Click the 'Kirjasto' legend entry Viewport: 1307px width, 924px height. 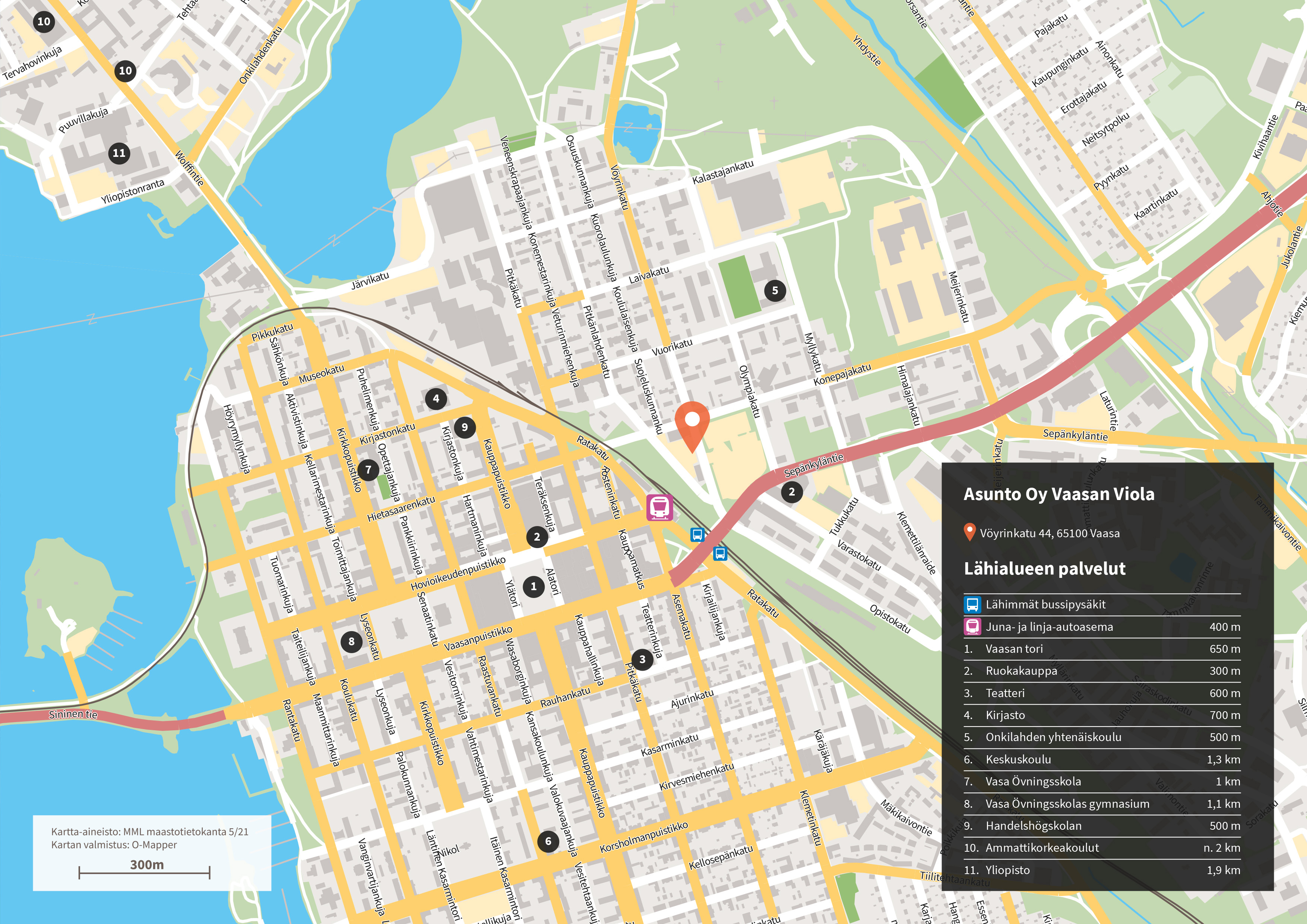[x=1005, y=715]
